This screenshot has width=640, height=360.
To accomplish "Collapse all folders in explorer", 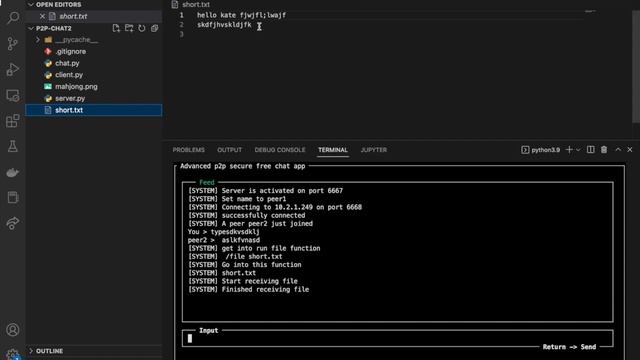I will click(x=154, y=28).
